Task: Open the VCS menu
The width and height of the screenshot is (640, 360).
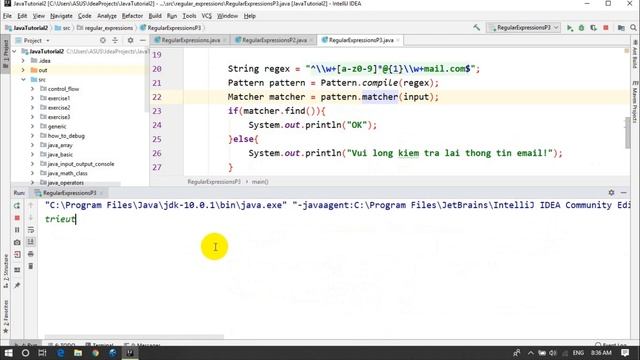Action: [x=207, y=16]
